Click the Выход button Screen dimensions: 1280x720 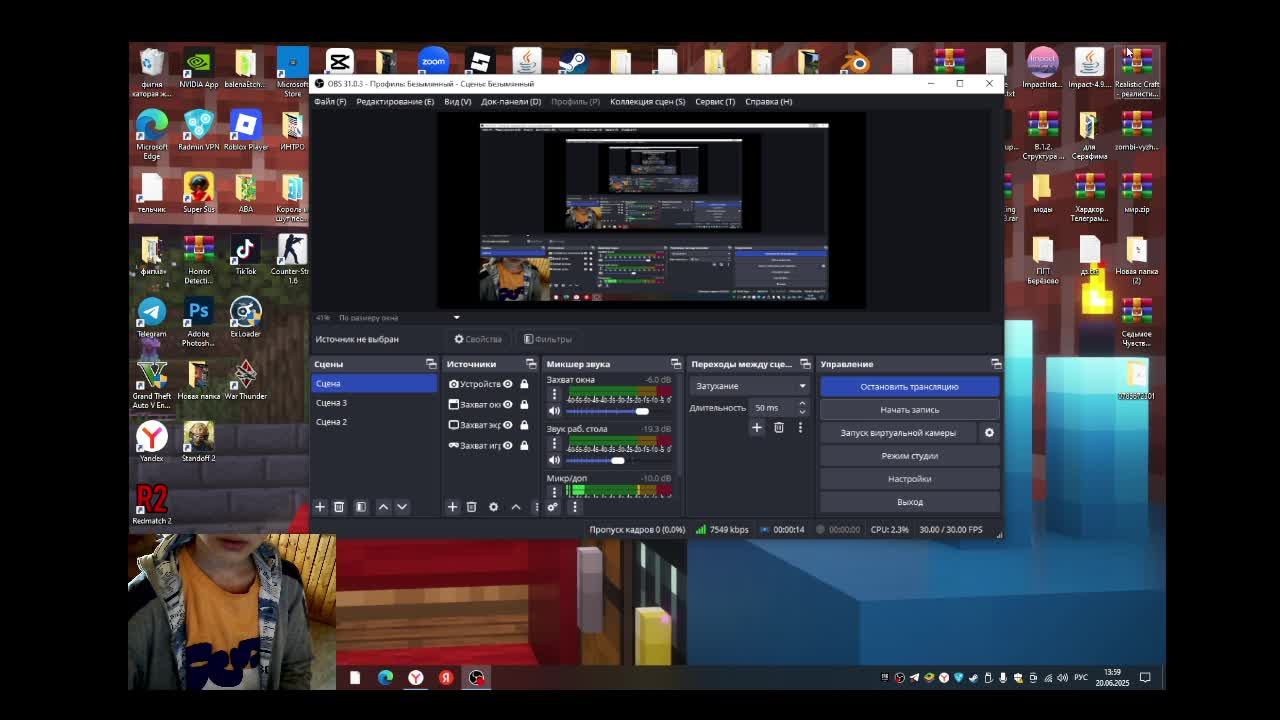[909, 502]
